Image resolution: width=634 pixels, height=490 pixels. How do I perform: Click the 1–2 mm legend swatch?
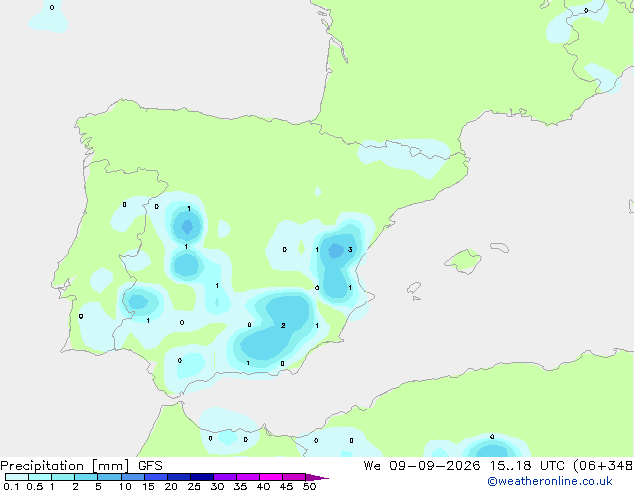pos(63,477)
